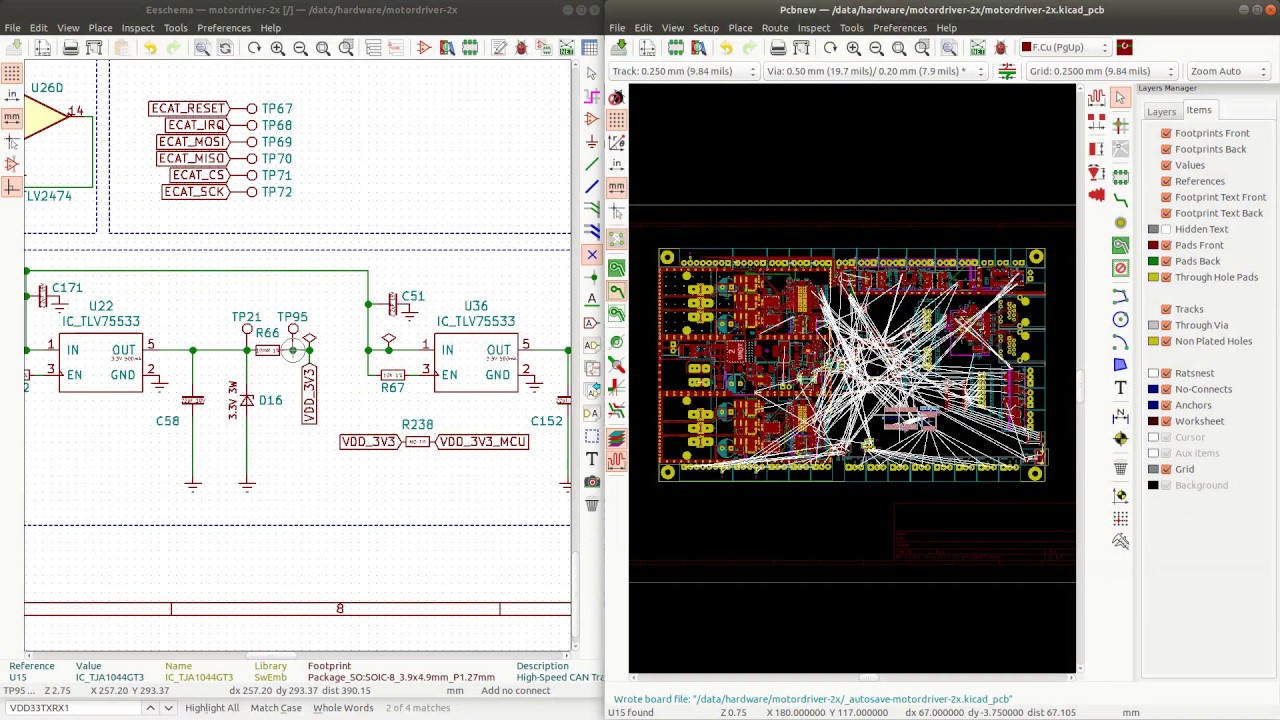Click Zoom In icon in Pcbnew toolbar

tap(853, 48)
